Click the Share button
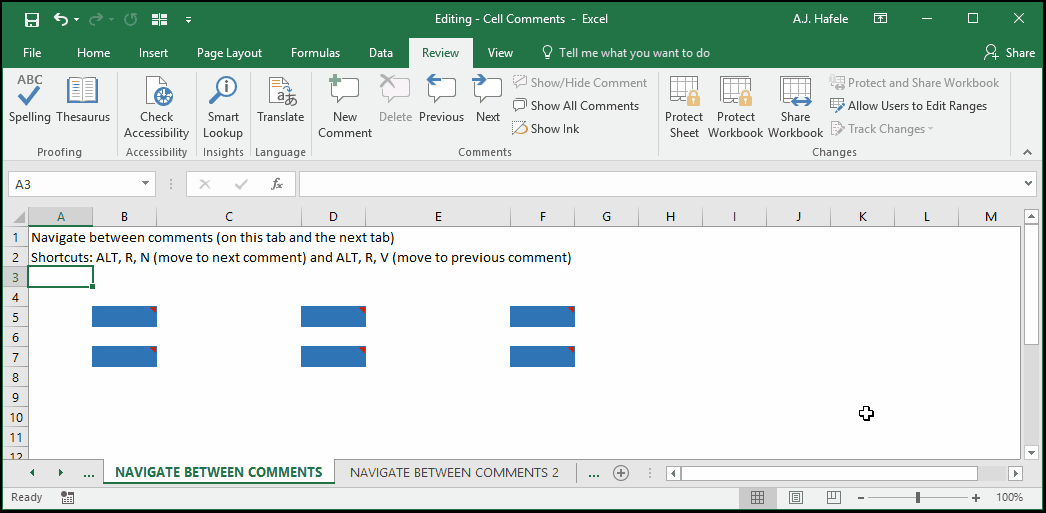The width and height of the screenshot is (1046, 513). pos(1010,53)
